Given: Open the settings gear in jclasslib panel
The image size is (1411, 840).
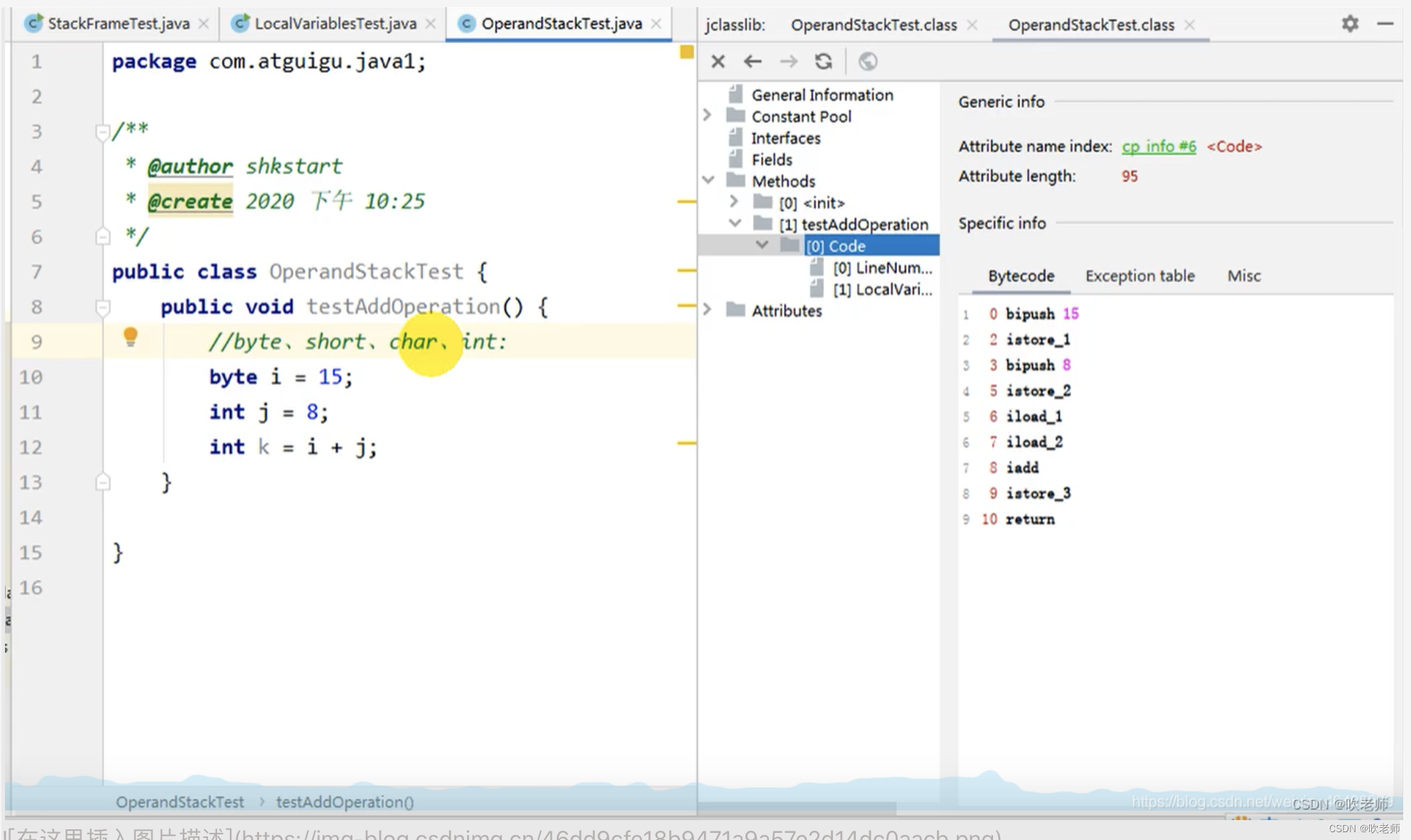Looking at the screenshot, I should click(1350, 24).
